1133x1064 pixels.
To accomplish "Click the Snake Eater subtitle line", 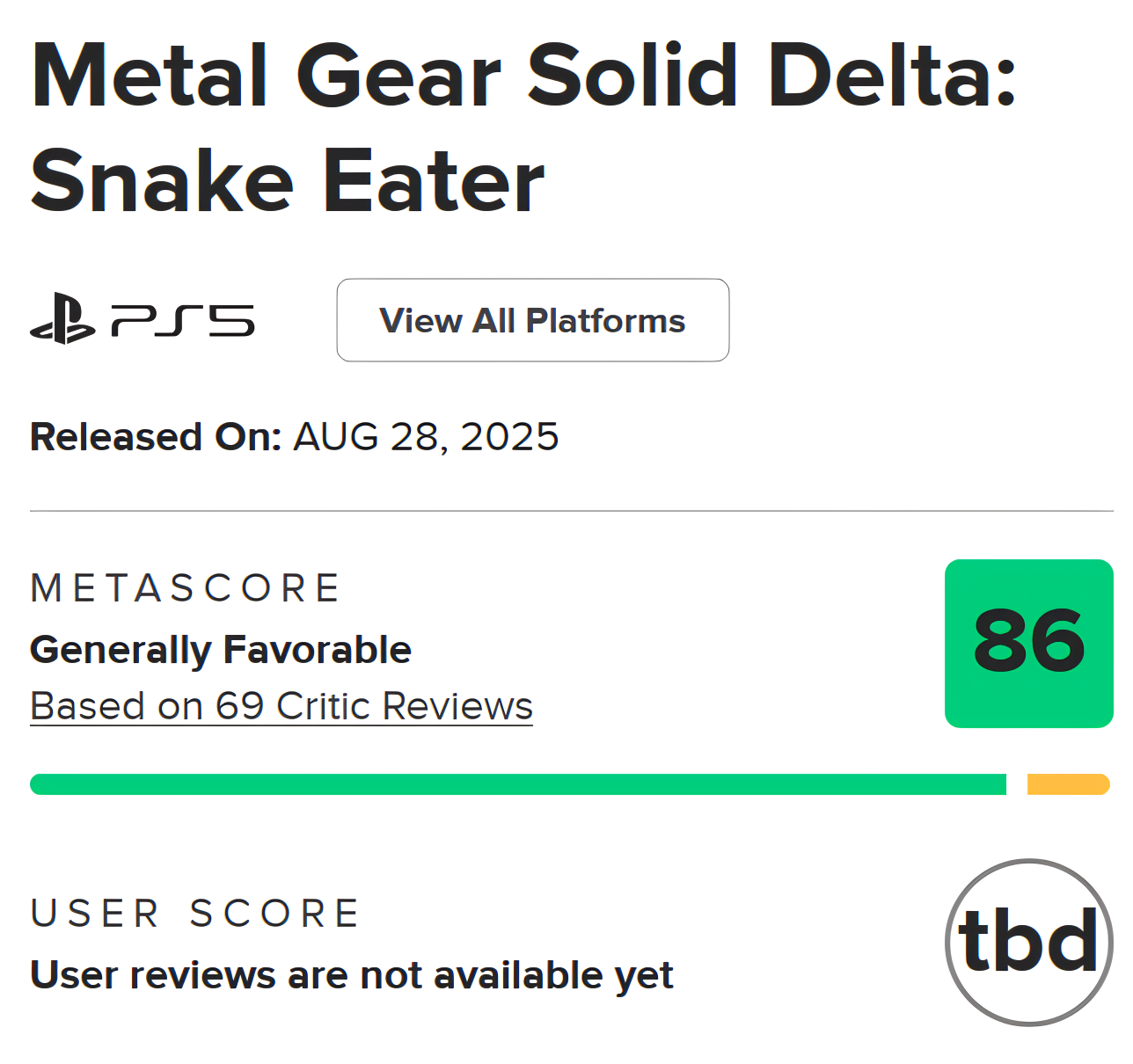I will [288, 181].
